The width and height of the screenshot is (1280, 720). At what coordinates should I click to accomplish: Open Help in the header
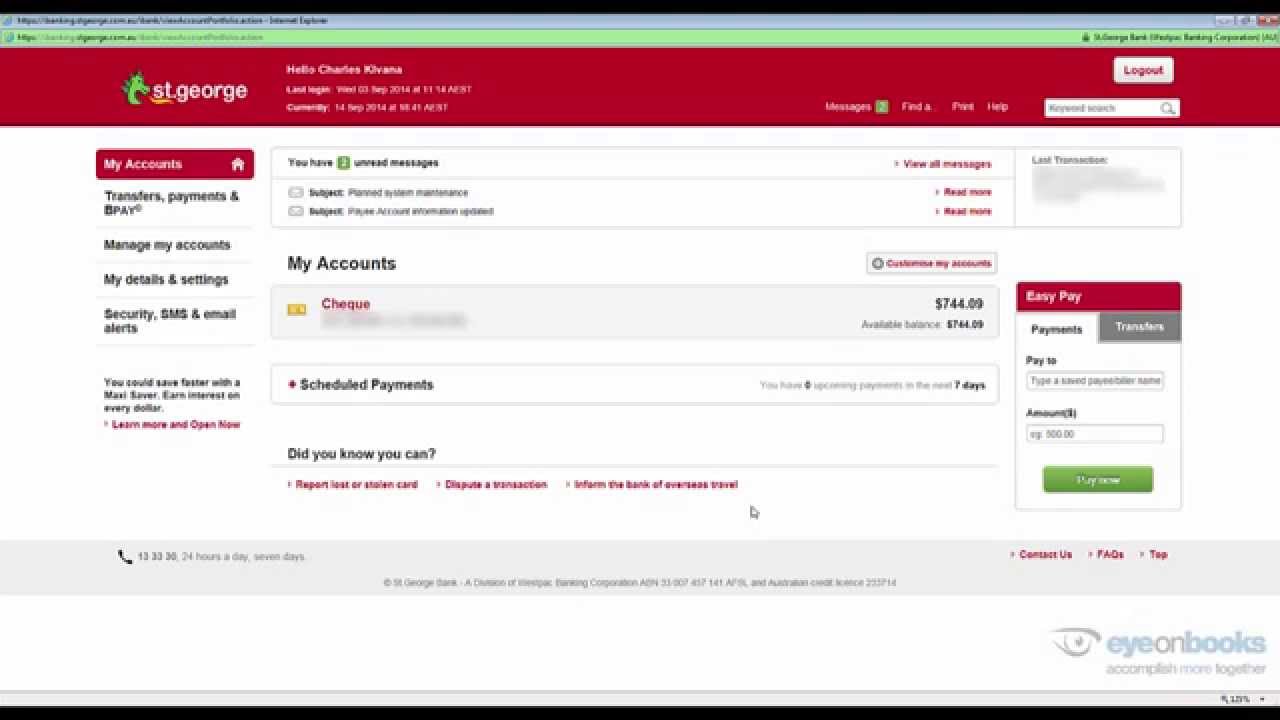click(x=998, y=107)
